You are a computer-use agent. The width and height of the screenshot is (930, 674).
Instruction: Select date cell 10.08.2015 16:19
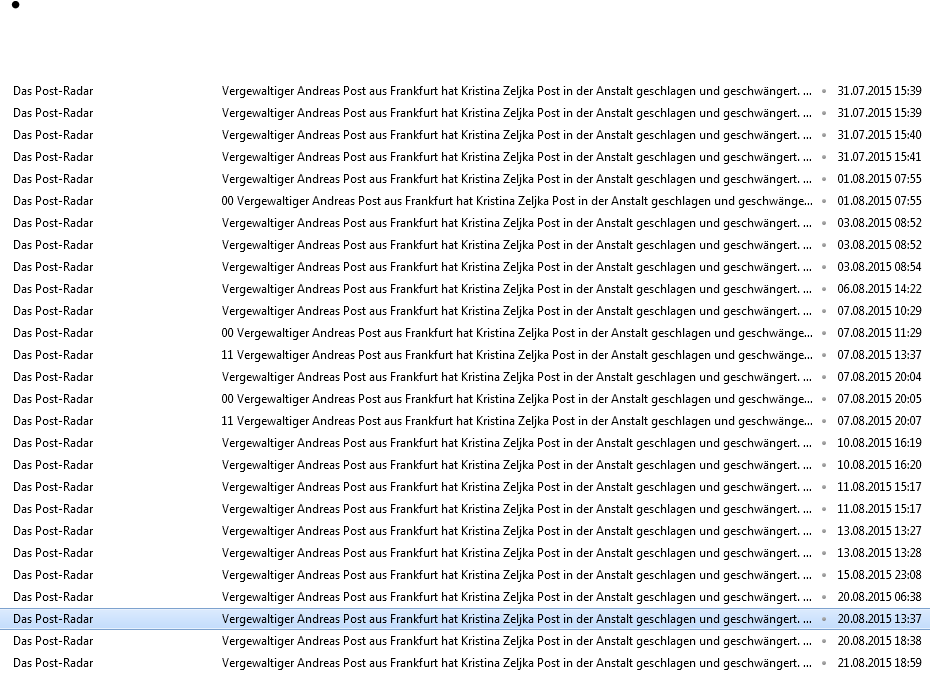pos(879,443)
